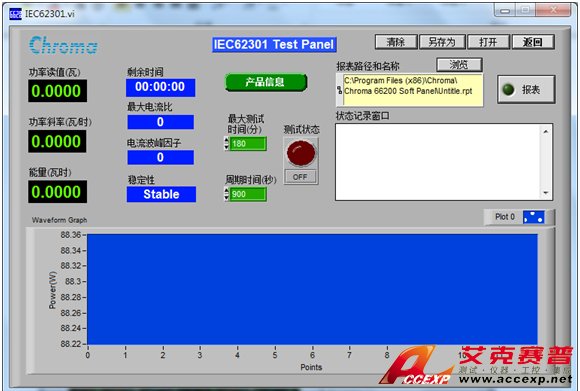Click the power slope 0.0000 display
Image resolution: width=580 pixels, height=391 pixels.
pyautogui.click(x=57, y=141)
